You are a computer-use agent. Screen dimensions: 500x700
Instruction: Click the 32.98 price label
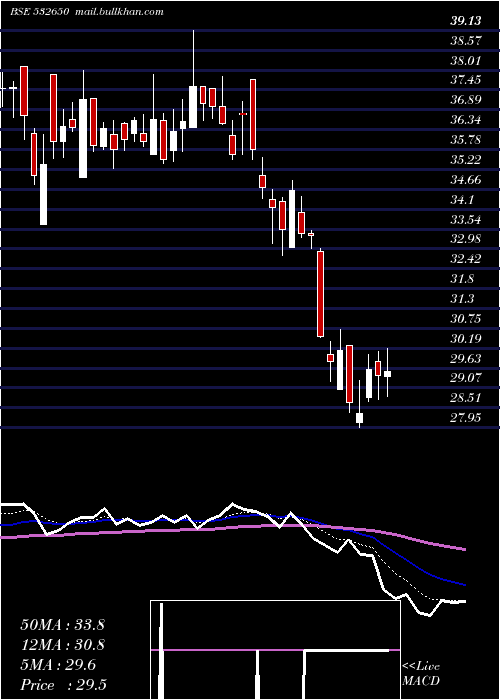coord(466,238)
